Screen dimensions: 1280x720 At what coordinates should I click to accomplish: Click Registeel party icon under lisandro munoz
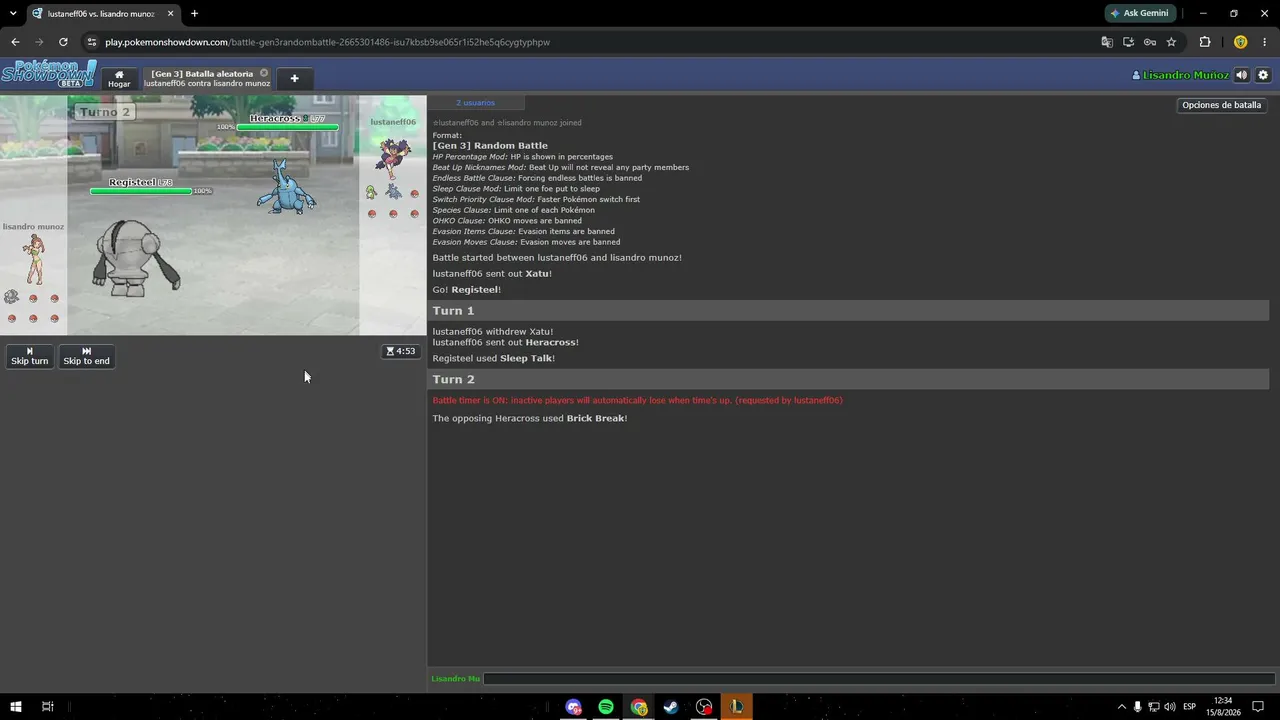(12, 297)
